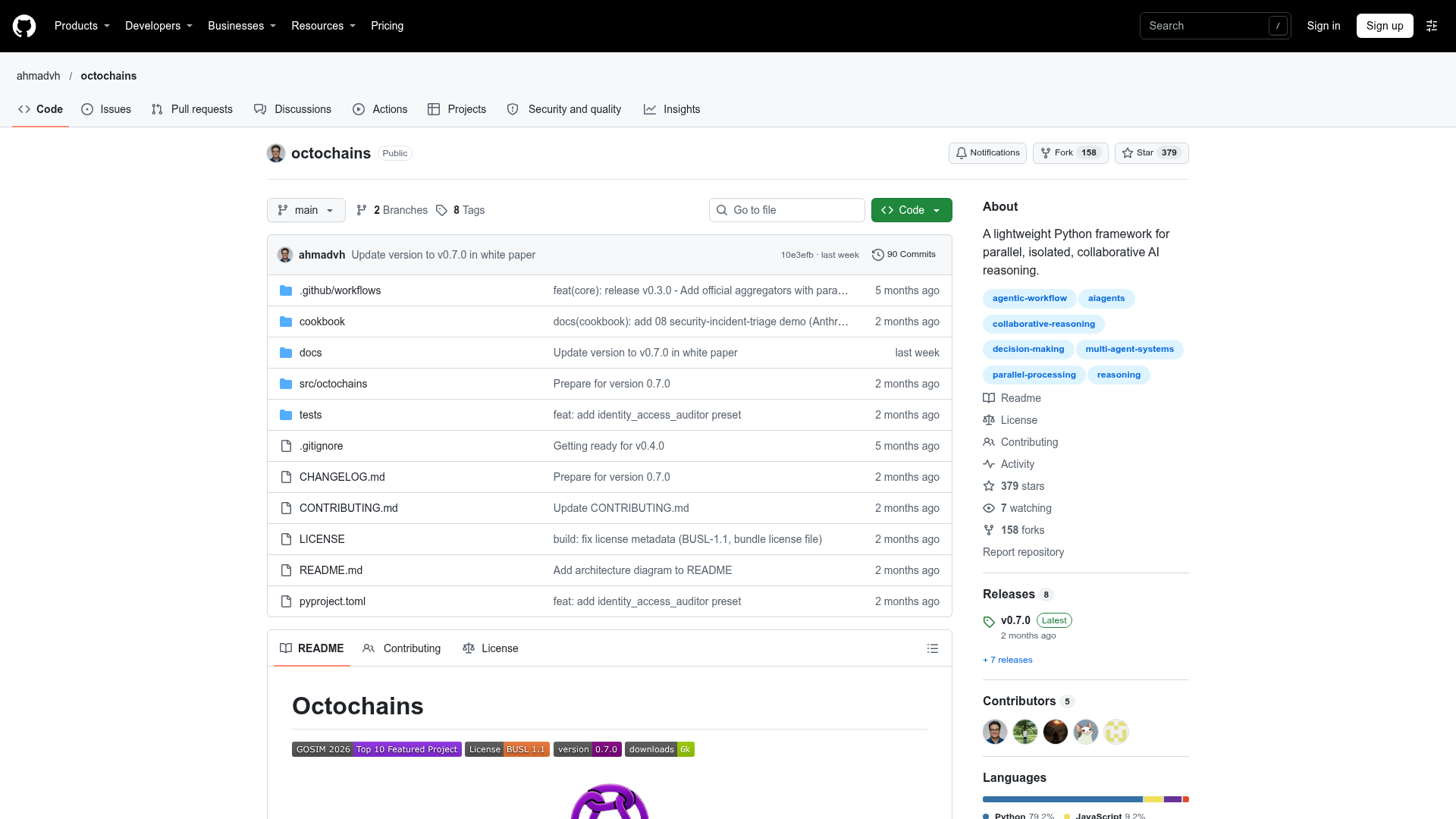This screenshot has width=1456, height=819.
Task: Focus the Go to file input
Action: coord(787,210)
